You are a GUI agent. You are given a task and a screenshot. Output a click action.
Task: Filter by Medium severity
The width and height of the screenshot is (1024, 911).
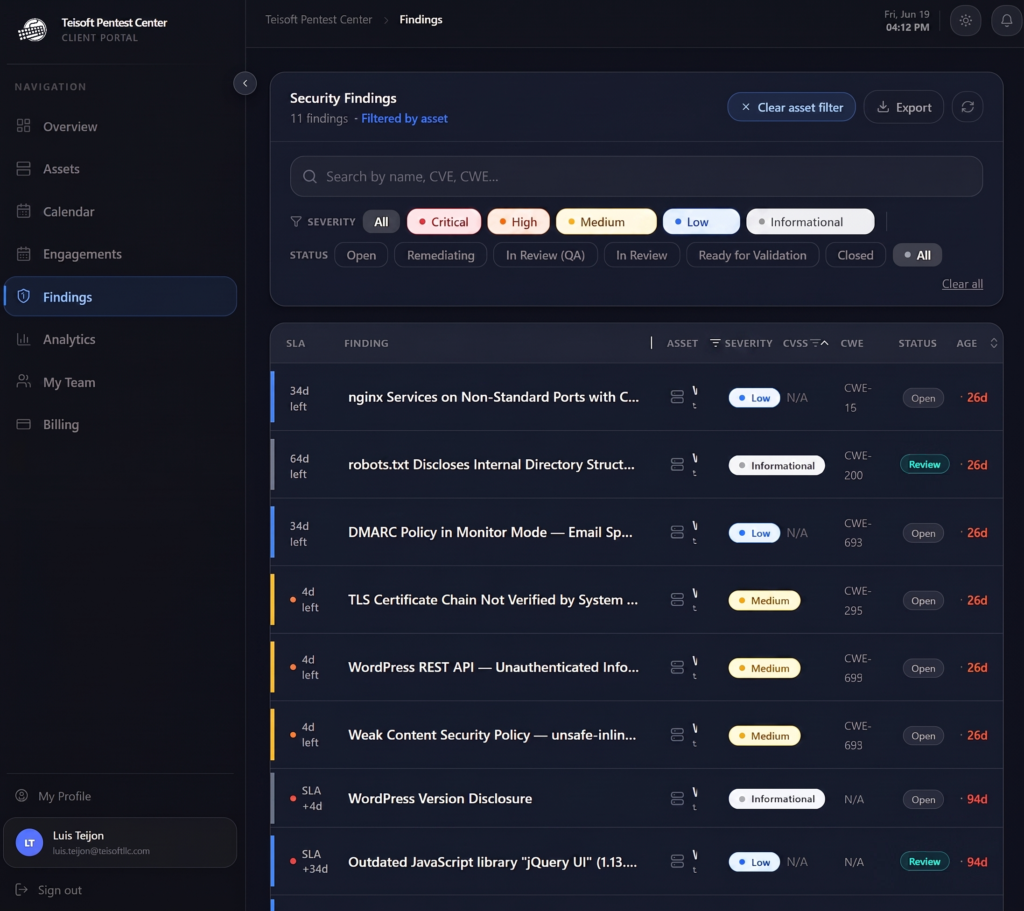606,222
